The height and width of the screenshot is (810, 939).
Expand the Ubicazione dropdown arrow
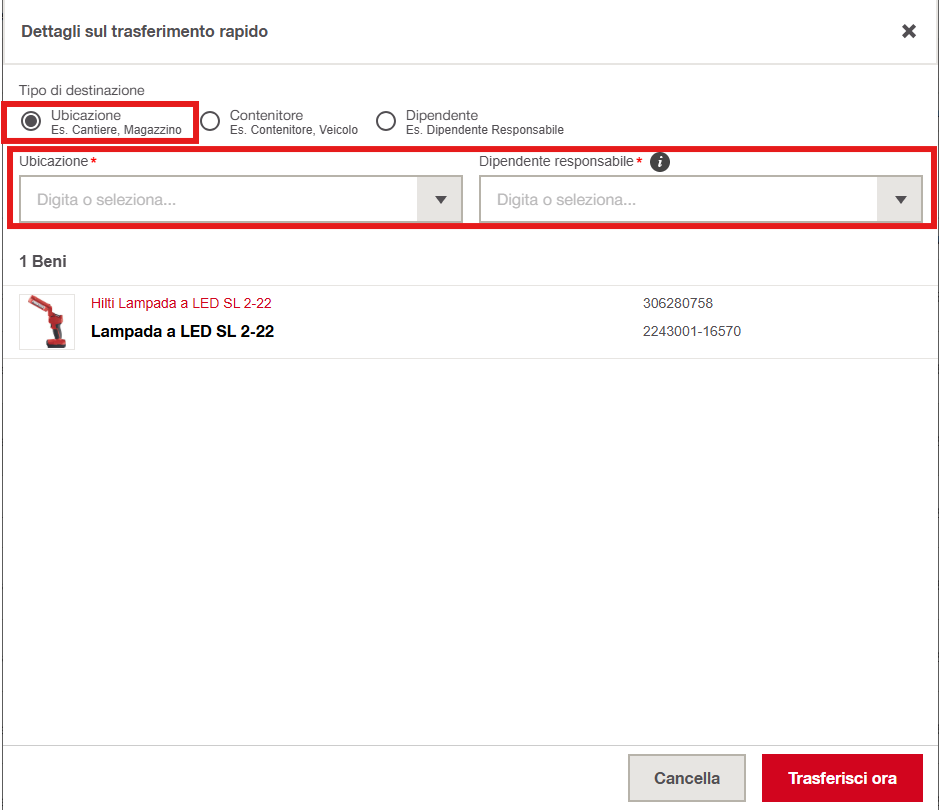point(440,200)
